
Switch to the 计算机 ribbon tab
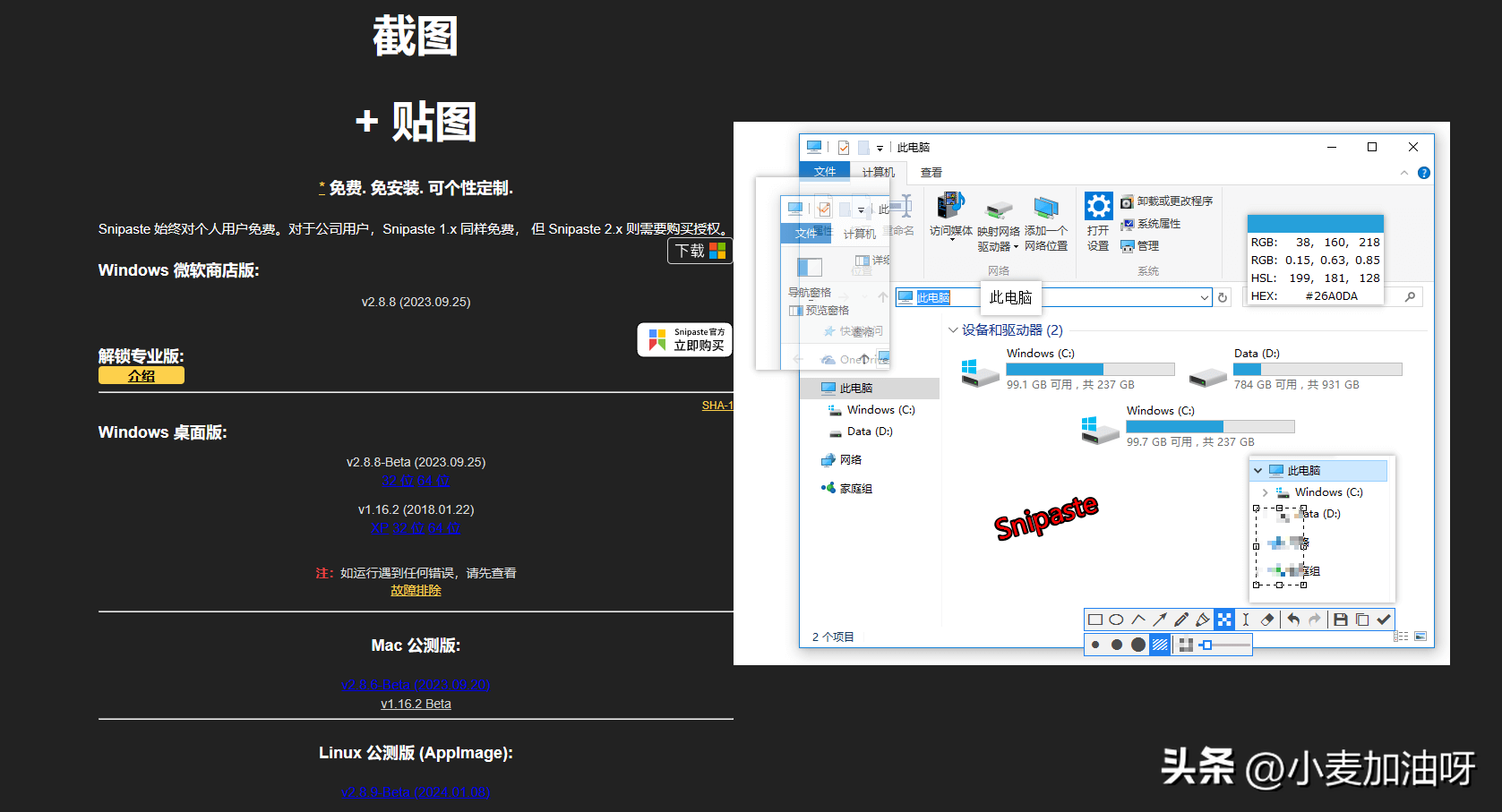(878, 172)
